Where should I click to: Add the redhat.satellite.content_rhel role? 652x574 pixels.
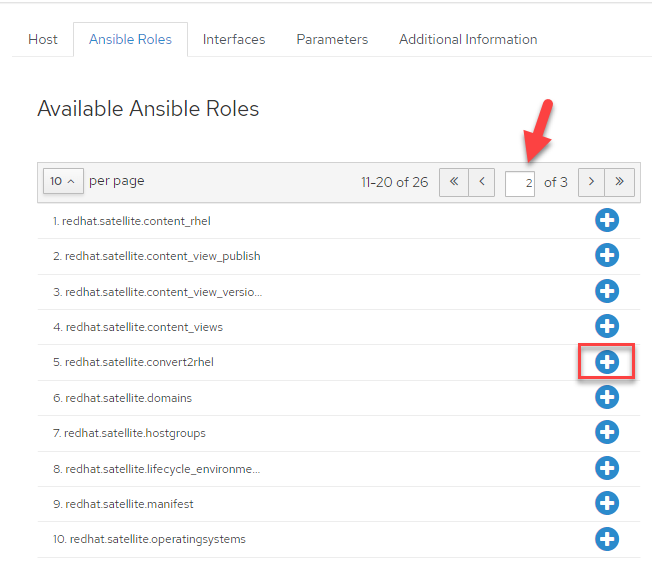pyautogui.click(x=607, y=220)
